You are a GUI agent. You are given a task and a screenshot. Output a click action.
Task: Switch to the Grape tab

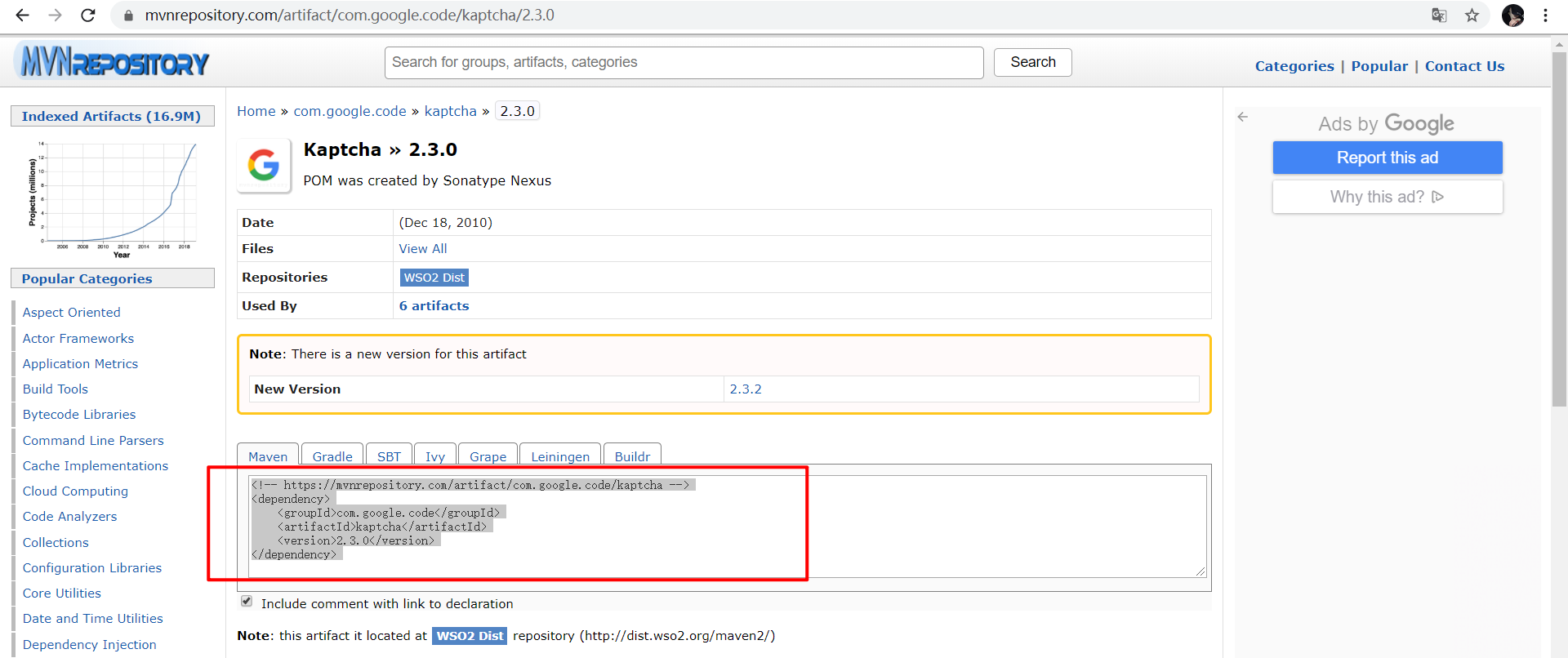pyautogui.click(x=488, y=456)
